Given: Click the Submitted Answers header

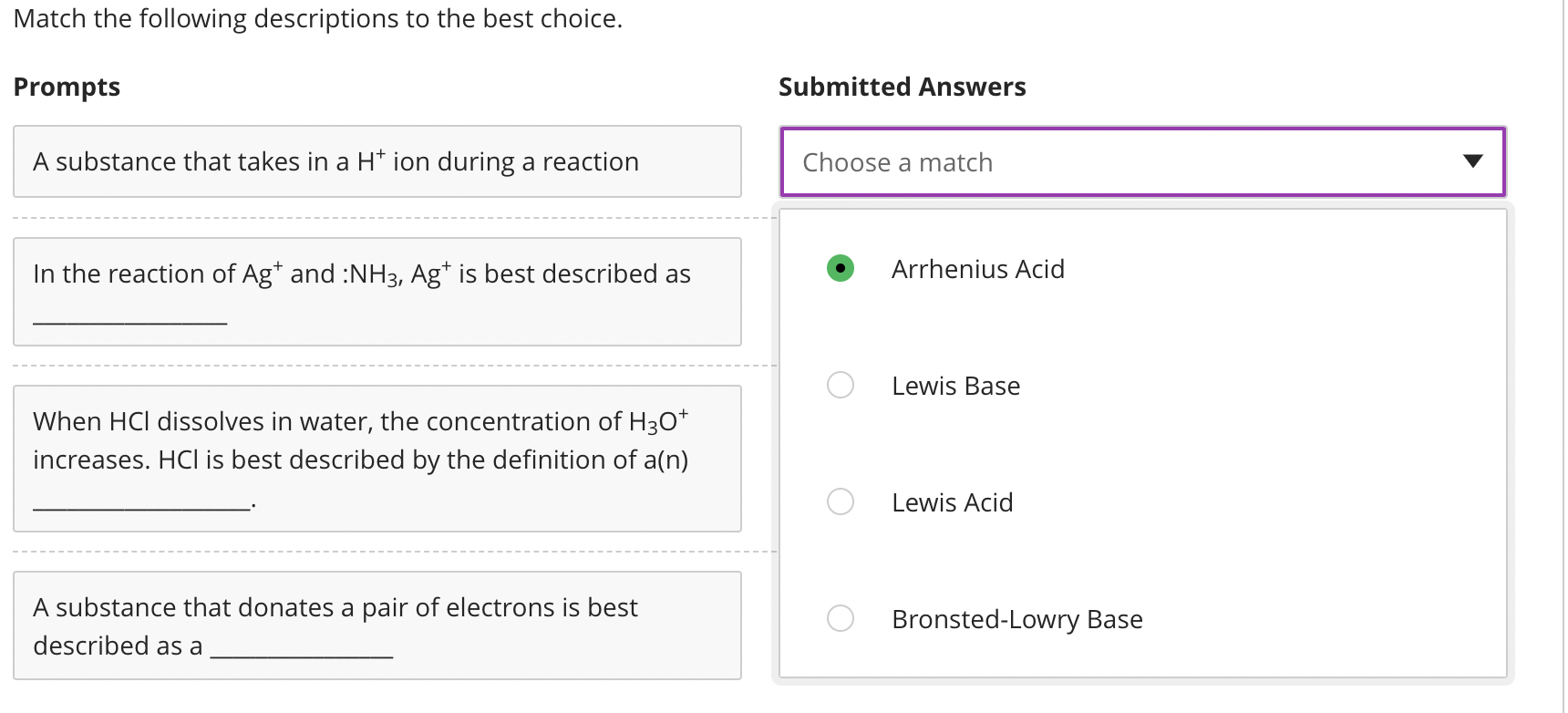Looking at the screenshot, I should click(x=902, y=87).
